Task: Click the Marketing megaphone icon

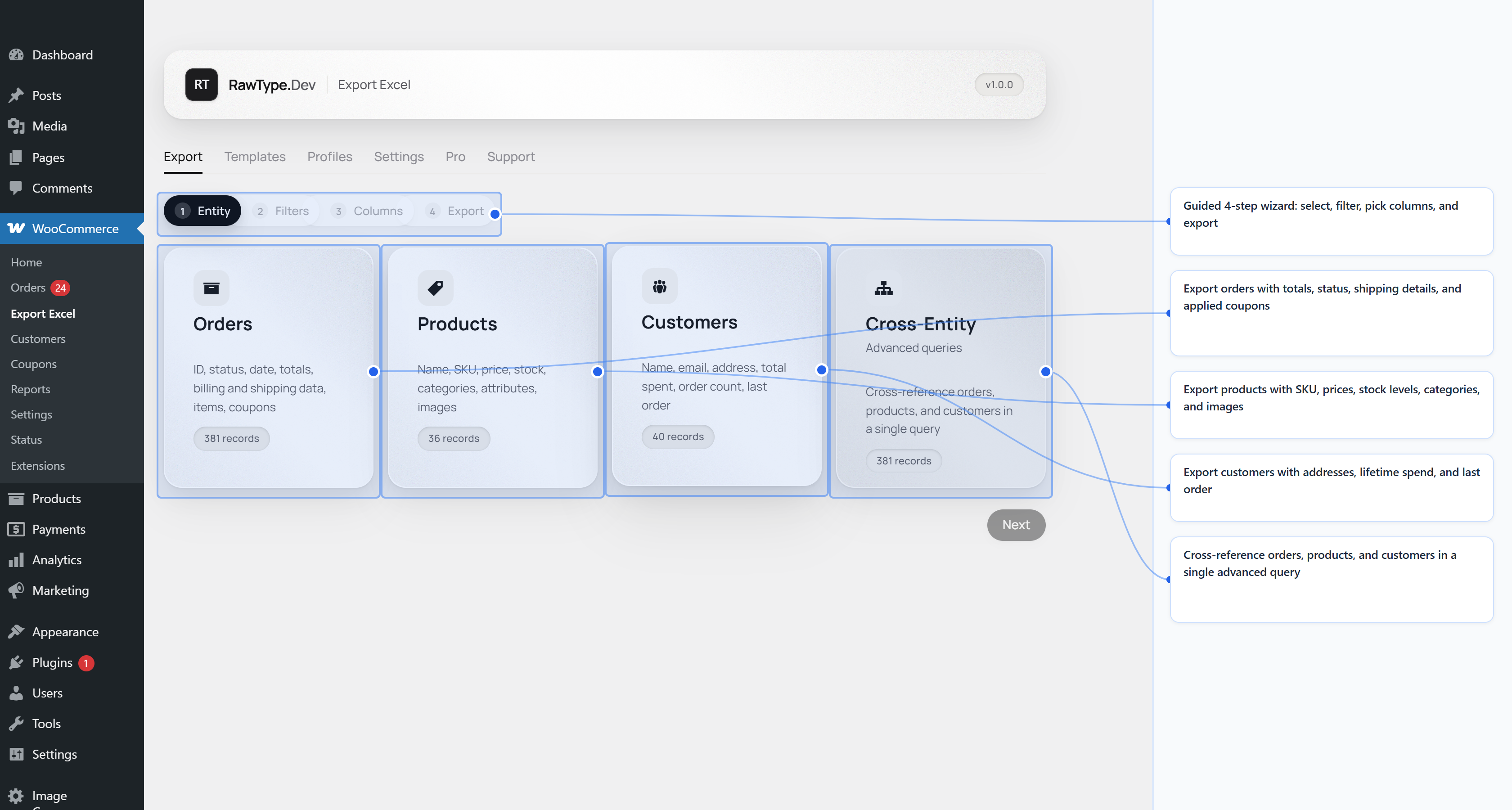Action: (x=17, y=590)
